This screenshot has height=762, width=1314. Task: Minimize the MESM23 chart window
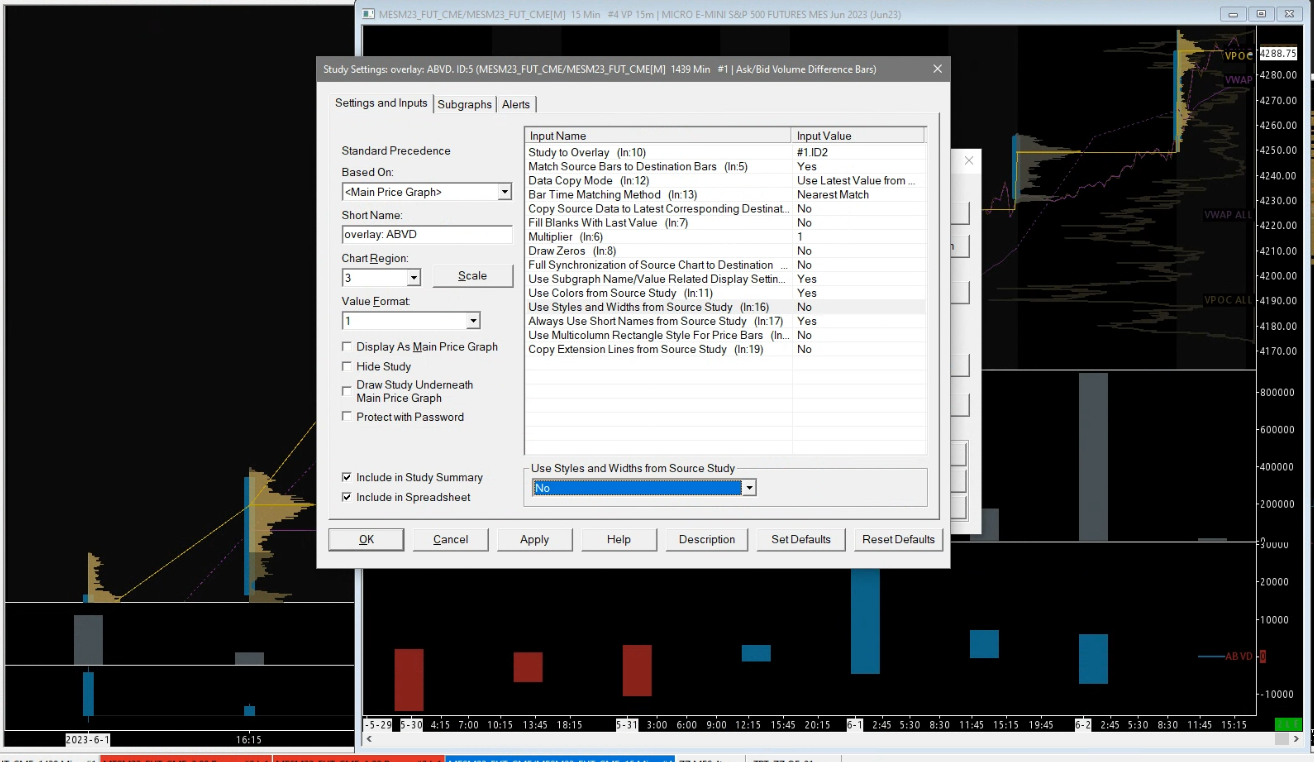point(1236,13)
